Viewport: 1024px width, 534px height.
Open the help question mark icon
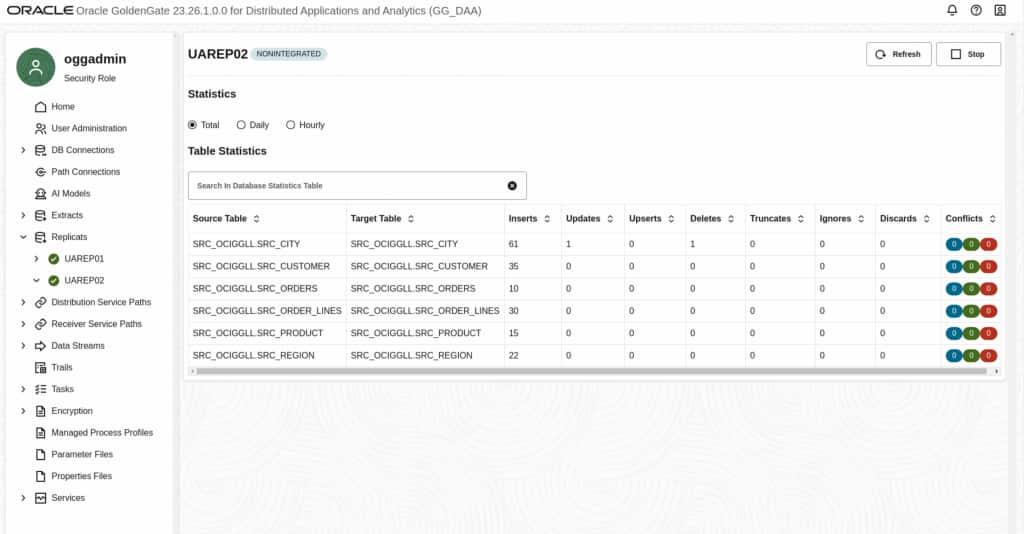(x=976, y=10)
